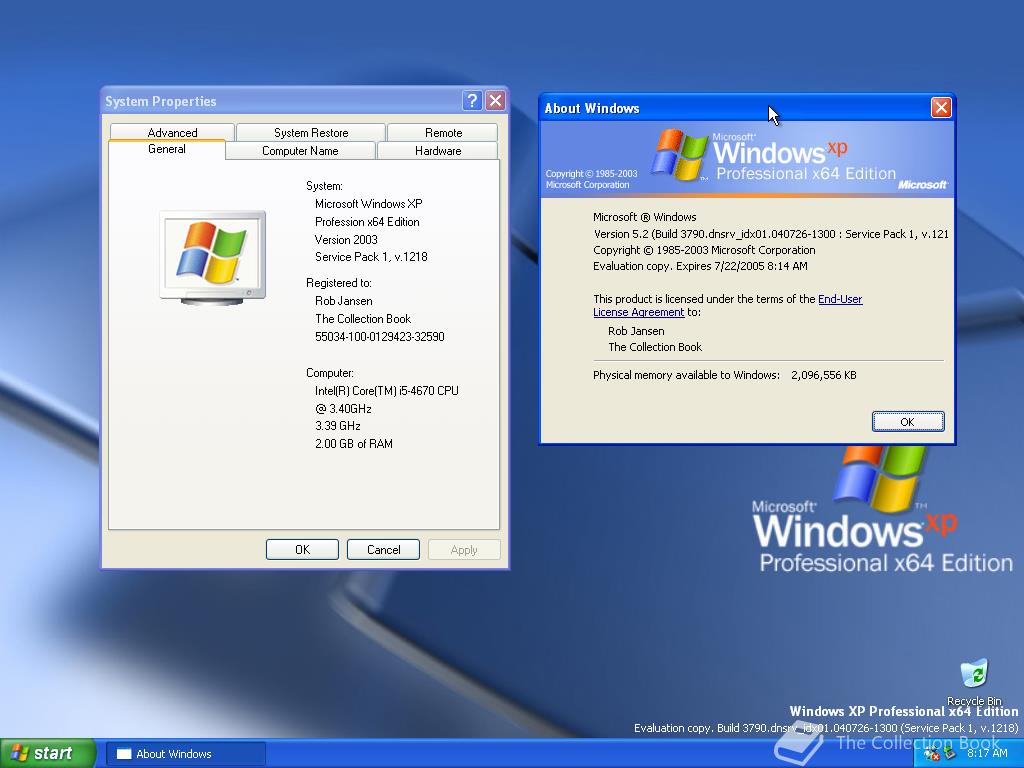Click the network disconnected tray icon

(931, 754)
